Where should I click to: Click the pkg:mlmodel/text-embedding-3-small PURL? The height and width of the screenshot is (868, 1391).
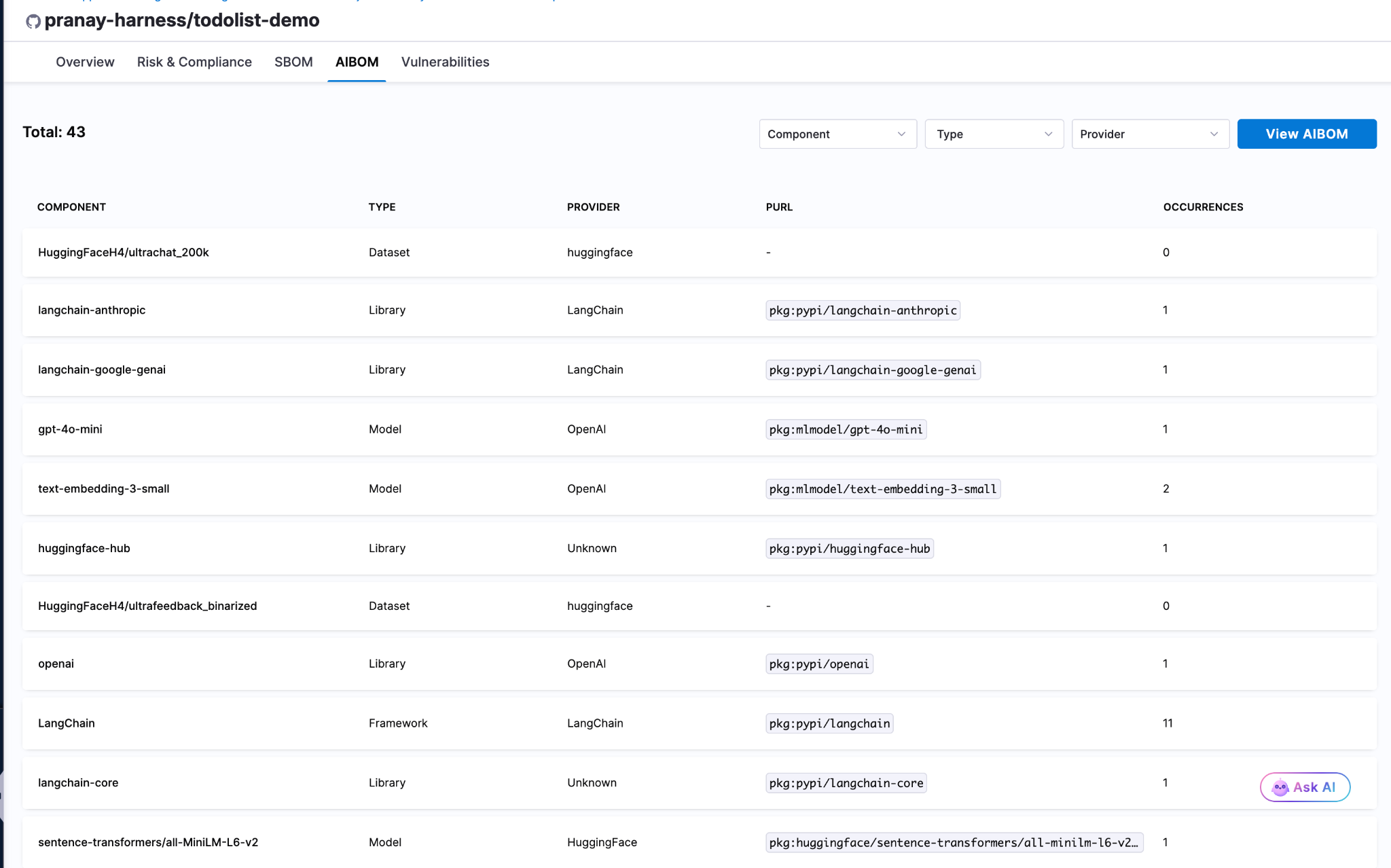883,489
